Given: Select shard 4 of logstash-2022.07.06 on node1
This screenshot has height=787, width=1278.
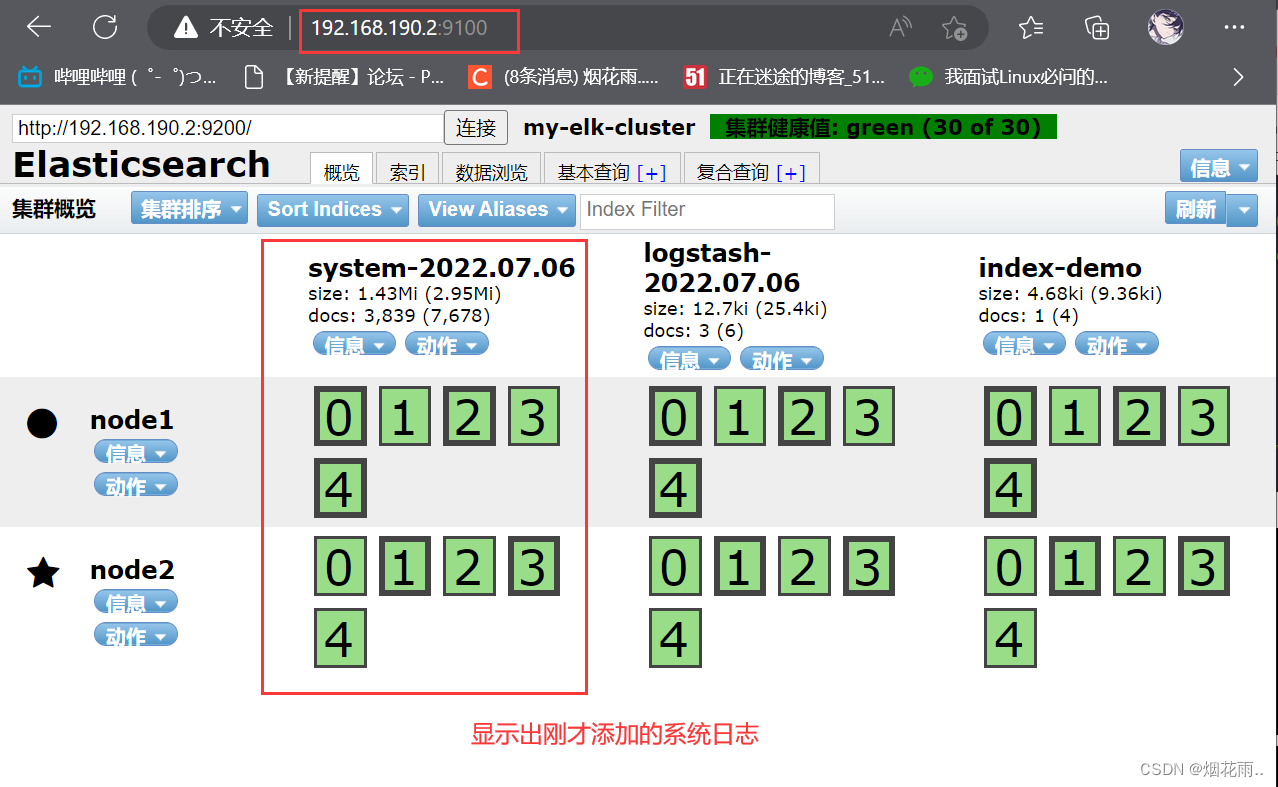Looking at the screenshot, I should 675,487.
